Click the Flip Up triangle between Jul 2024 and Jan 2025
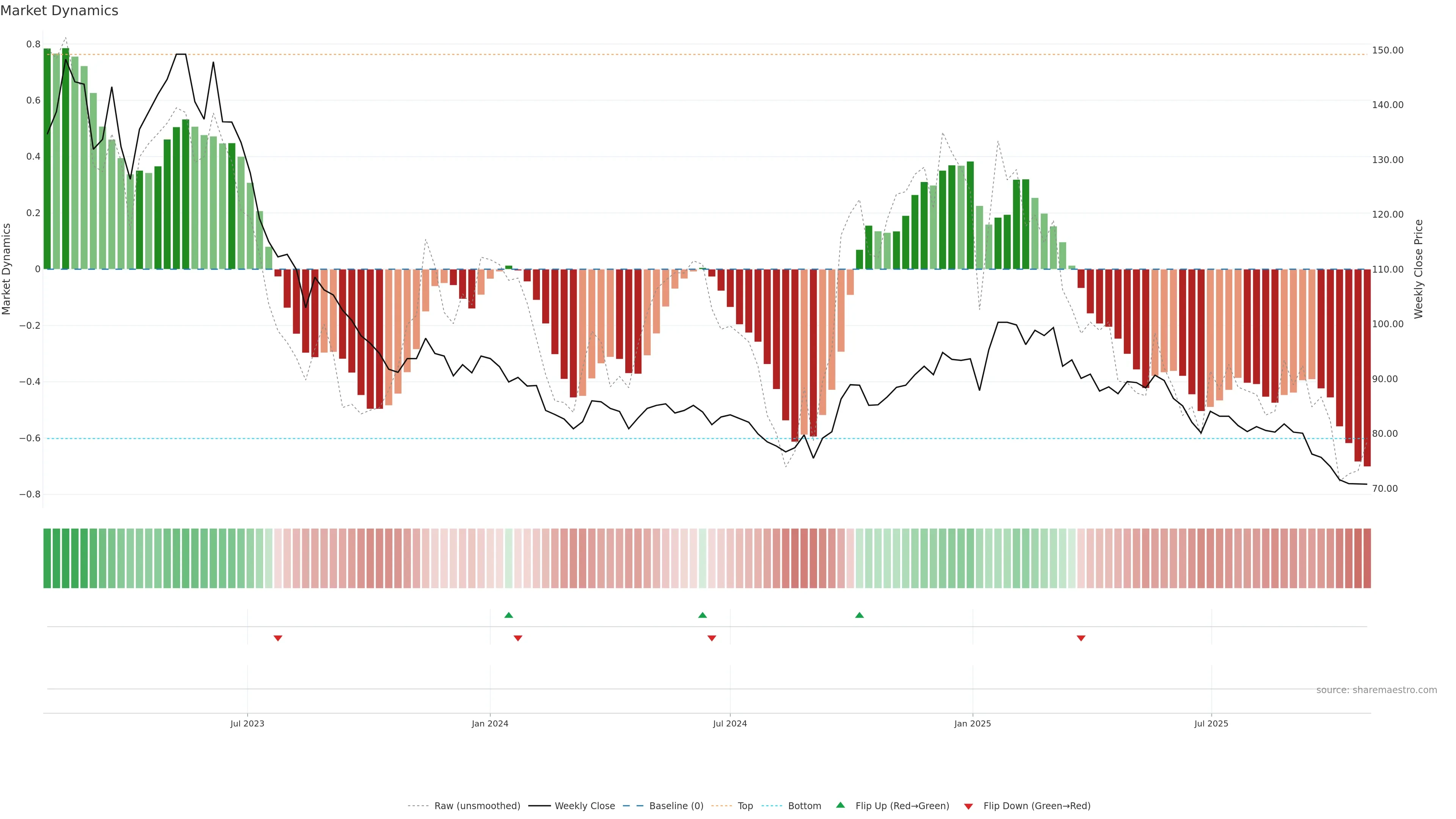This screenshot has height=819, width=1456. 859,615
